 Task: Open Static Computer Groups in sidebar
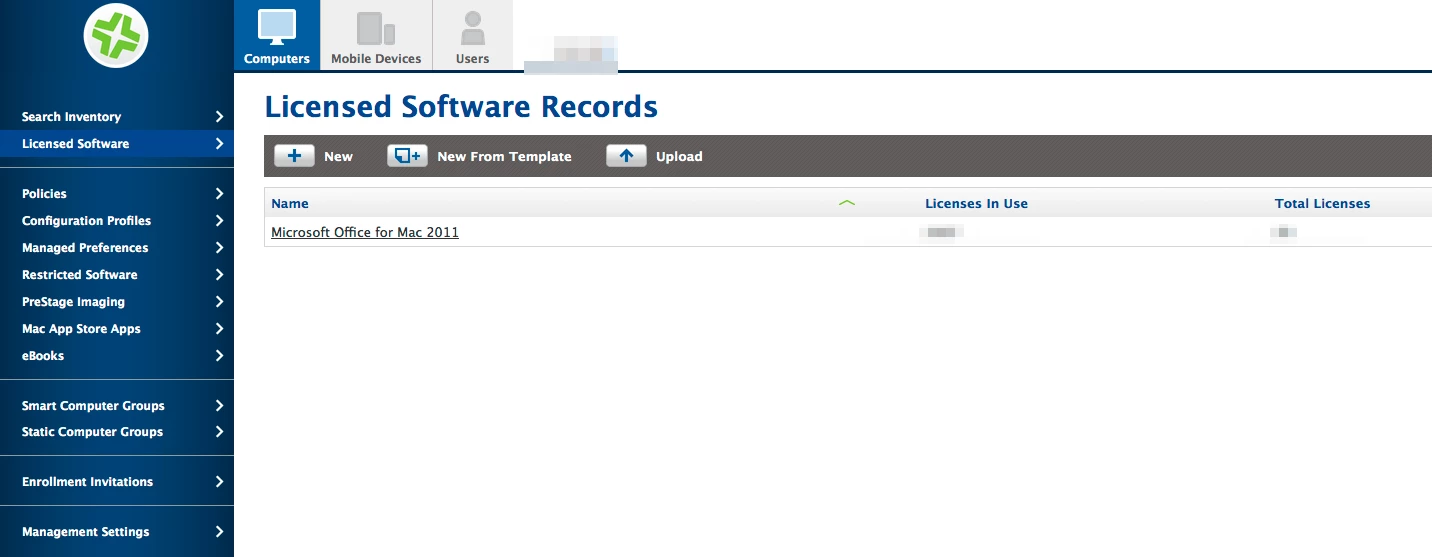(92, 432)
